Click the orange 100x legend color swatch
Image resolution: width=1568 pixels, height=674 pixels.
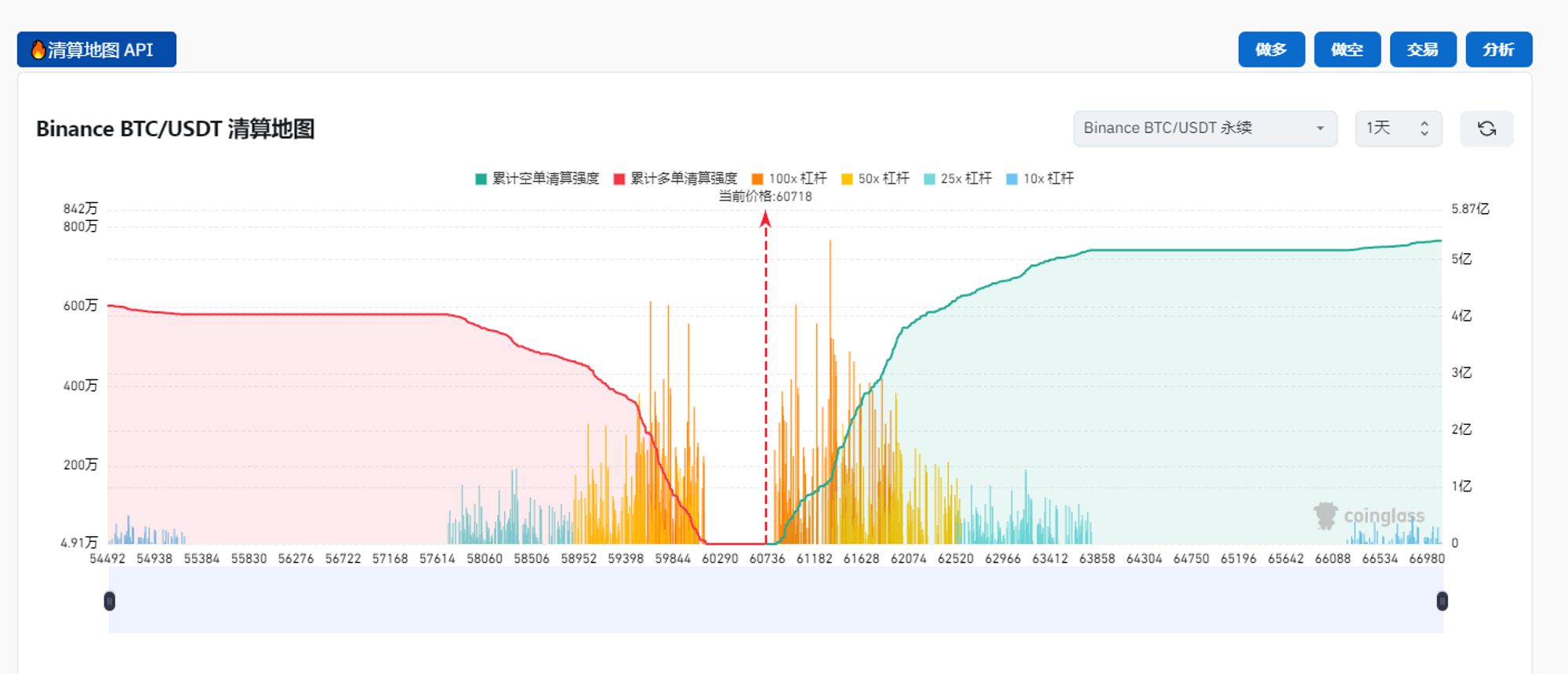[757, 179]
